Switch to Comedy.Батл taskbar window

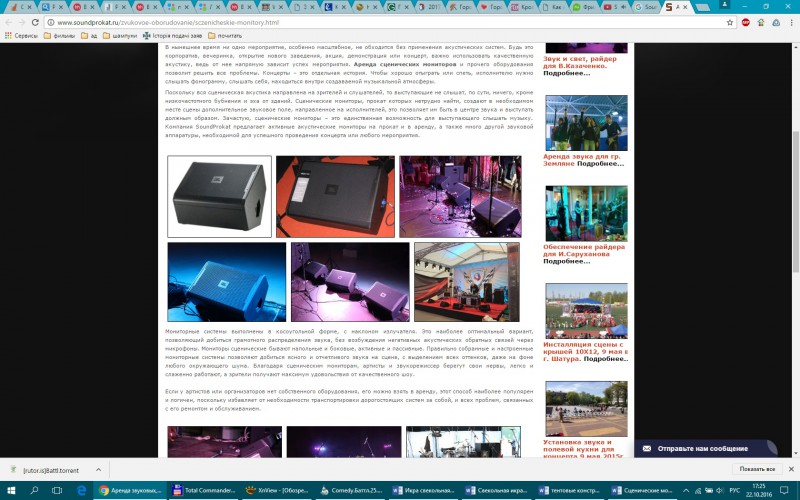pyautogui.click(x=350, y=490)
